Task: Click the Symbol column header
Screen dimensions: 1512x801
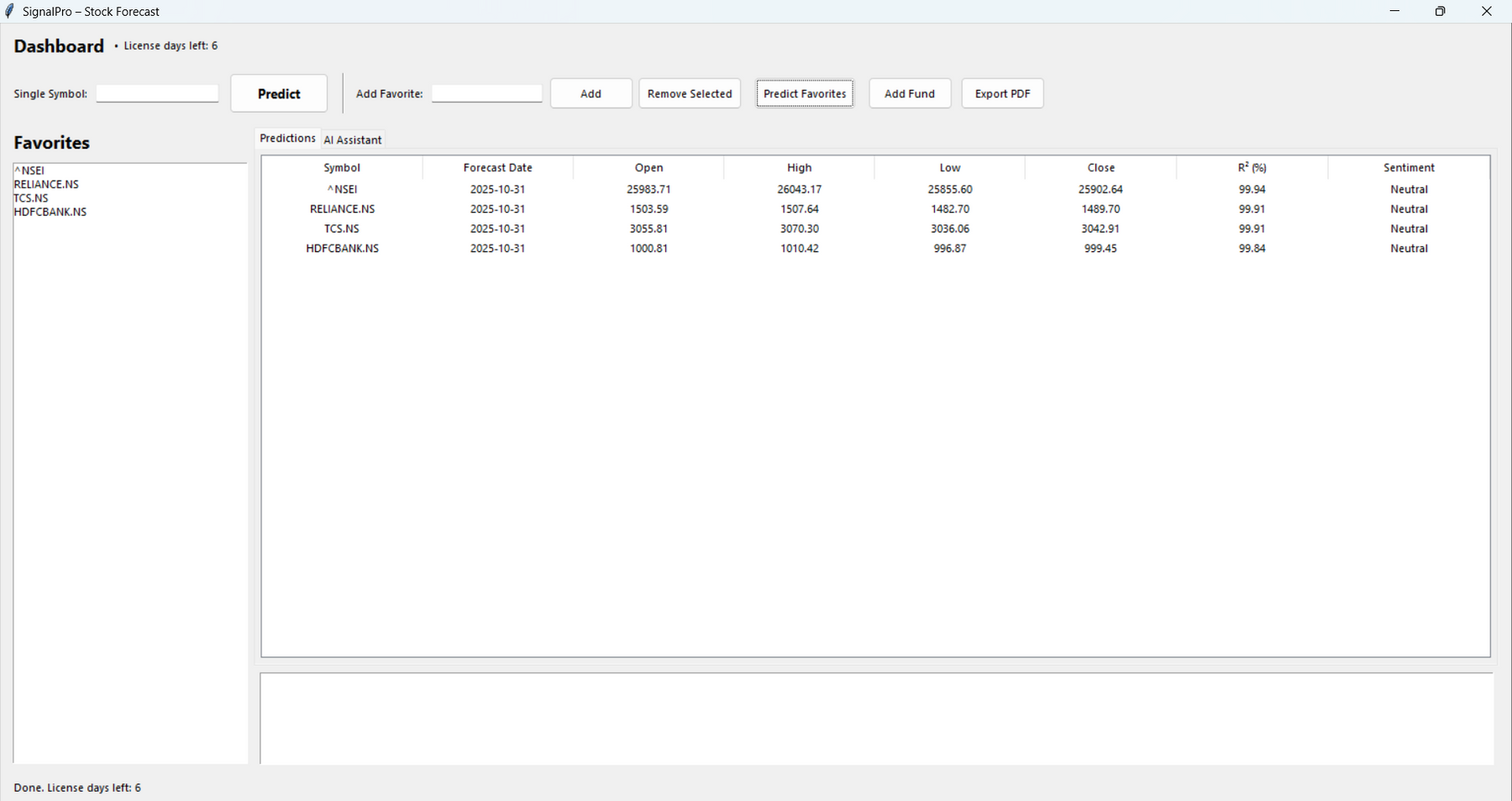Action: pyautogui.click(x=342, y=167)
